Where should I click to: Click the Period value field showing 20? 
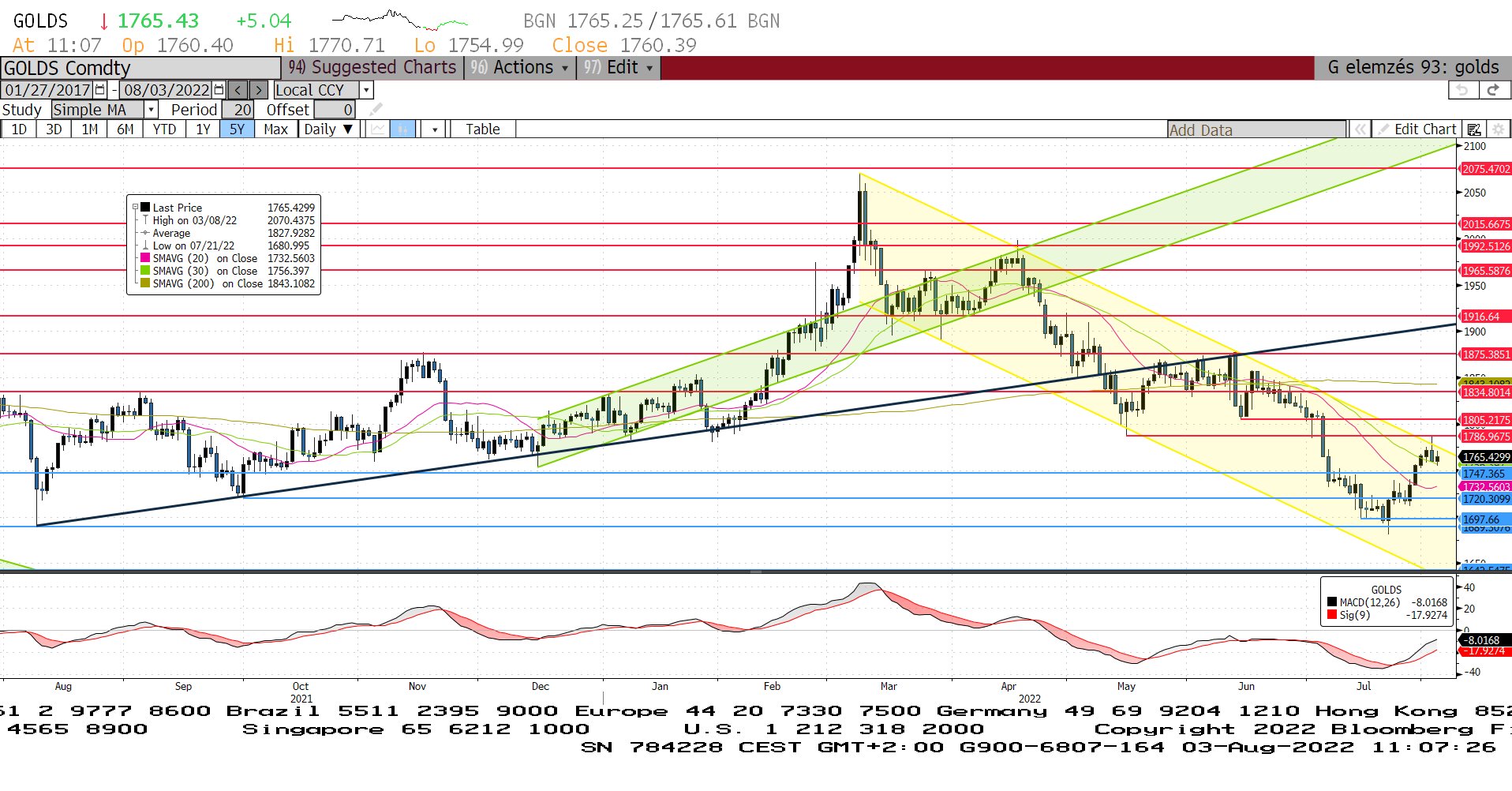[238, 110]
